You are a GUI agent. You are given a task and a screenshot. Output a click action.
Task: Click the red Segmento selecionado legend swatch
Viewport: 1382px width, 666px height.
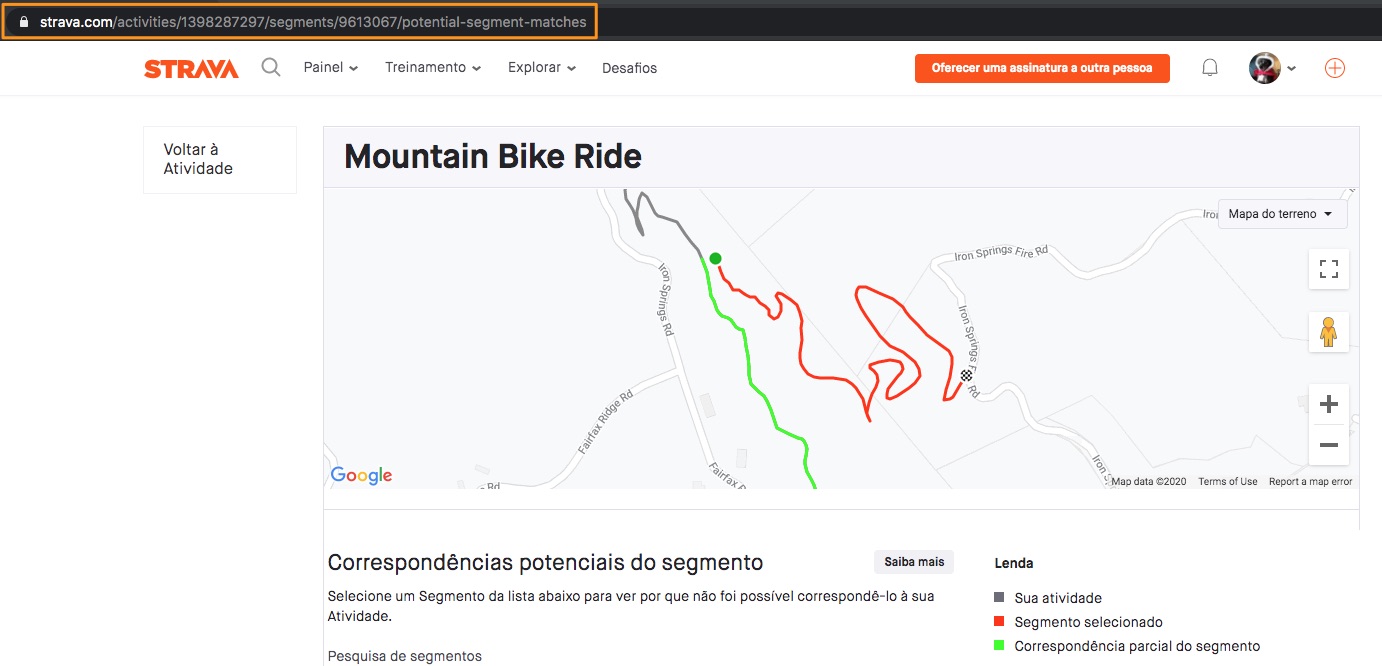point(999,622)
